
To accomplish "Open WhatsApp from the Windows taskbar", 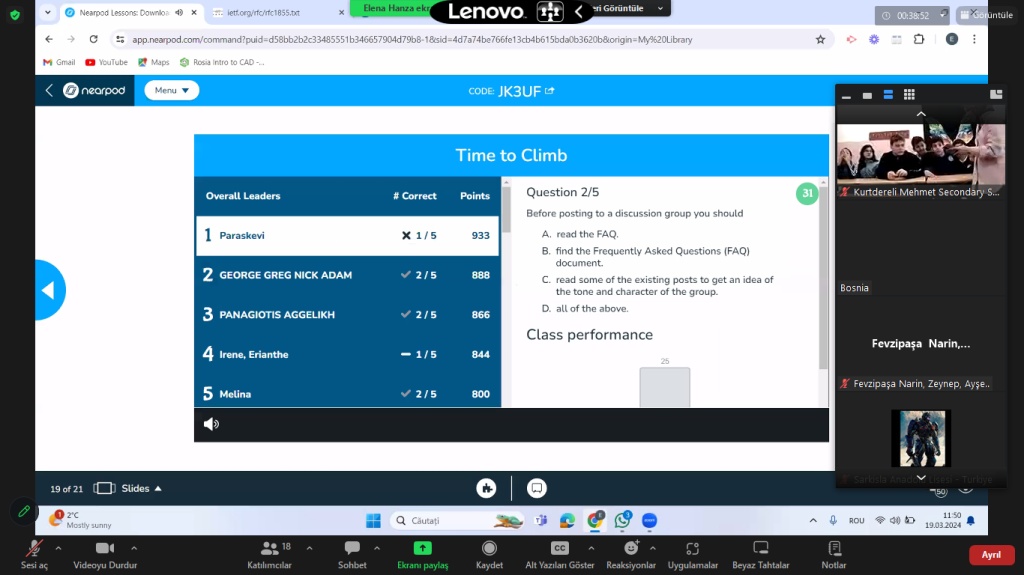I will pos(622,520).
